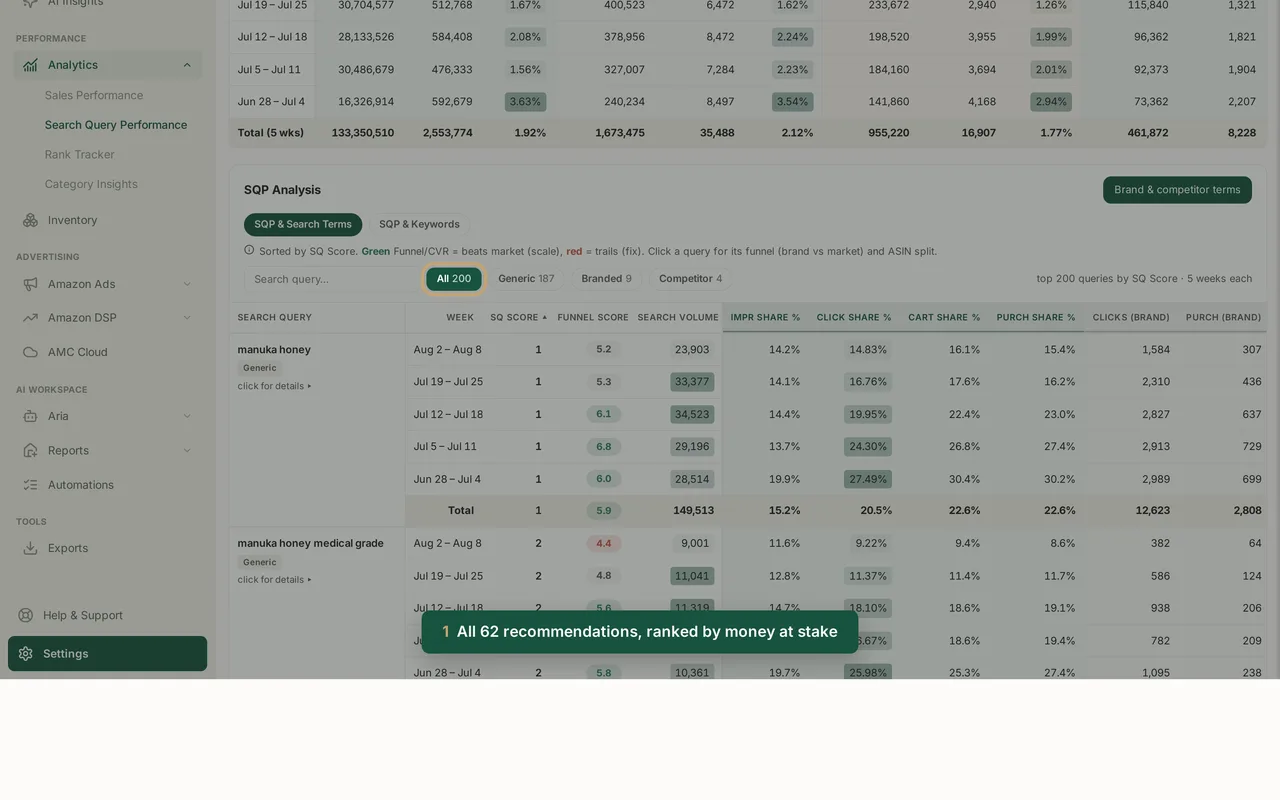The width and height of the screenshot is (1280, 800).
Task: Click click share cell 27.49%
Action: [x=868, y=479]
